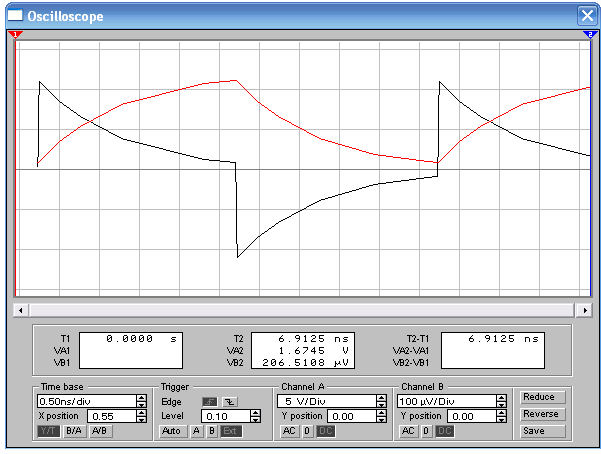This screenshot has height=454, width=601.
Task: Click the VA2 value 1.6745 V
Action: pyautogui.click(x=314, y=350)
